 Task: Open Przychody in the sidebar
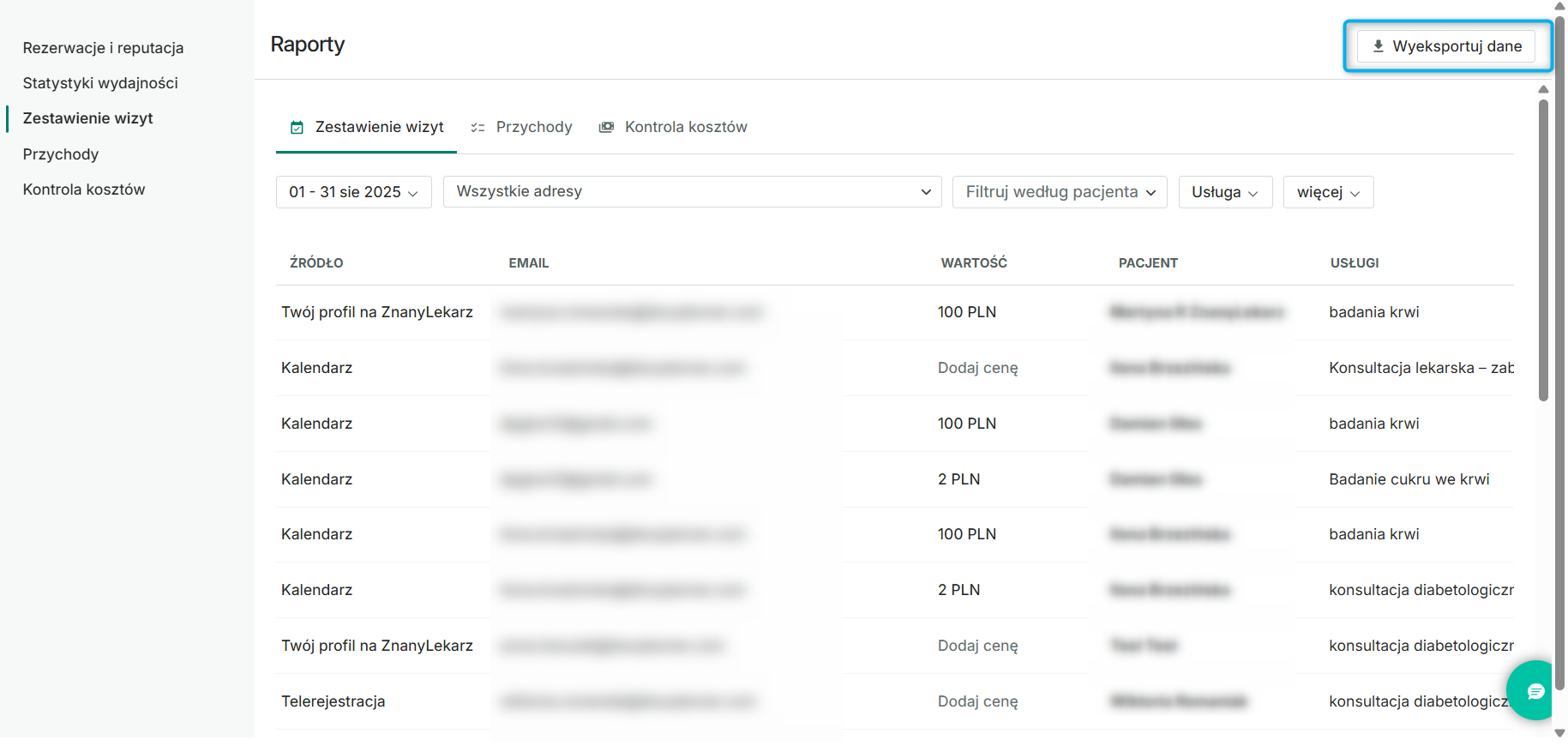[61, 154]
